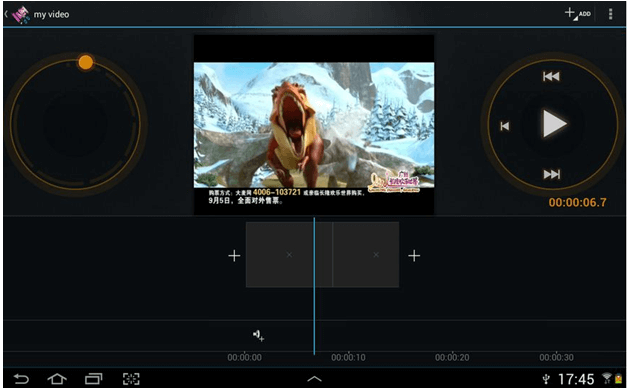Viewport: 628px width, 391px height.
Task: Tap the Android back navigation button
Action: click(x=21, y=379)
